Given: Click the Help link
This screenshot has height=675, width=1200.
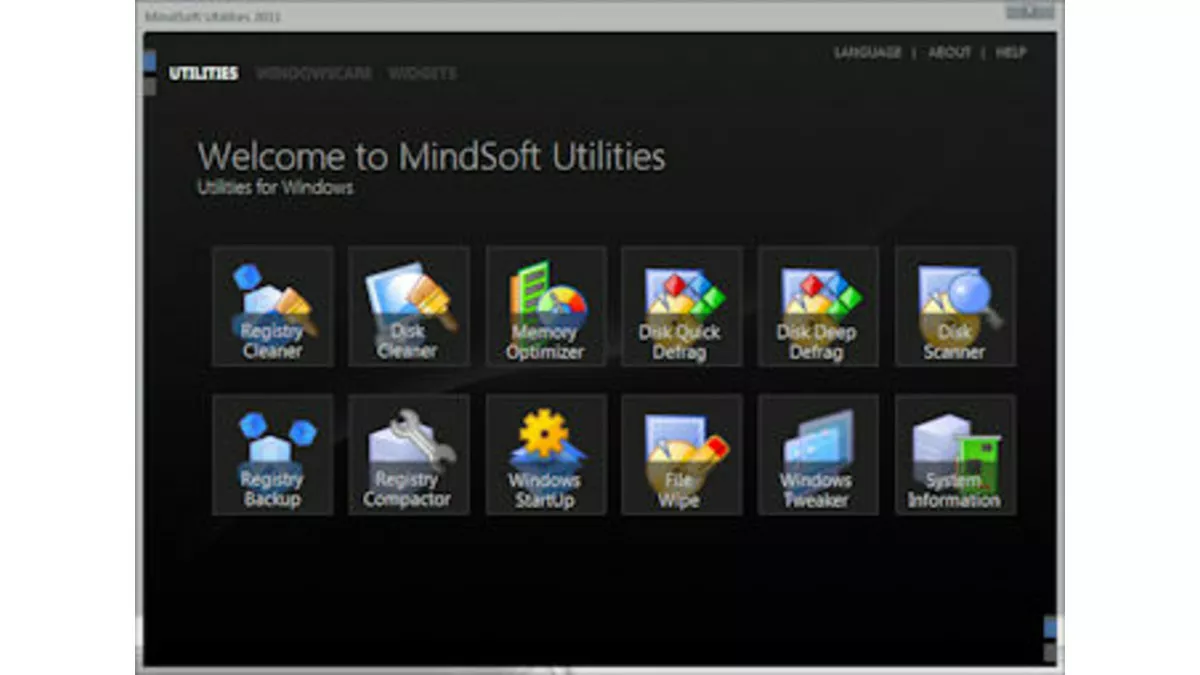Looking at the screenshot, I should point(1010,53).
